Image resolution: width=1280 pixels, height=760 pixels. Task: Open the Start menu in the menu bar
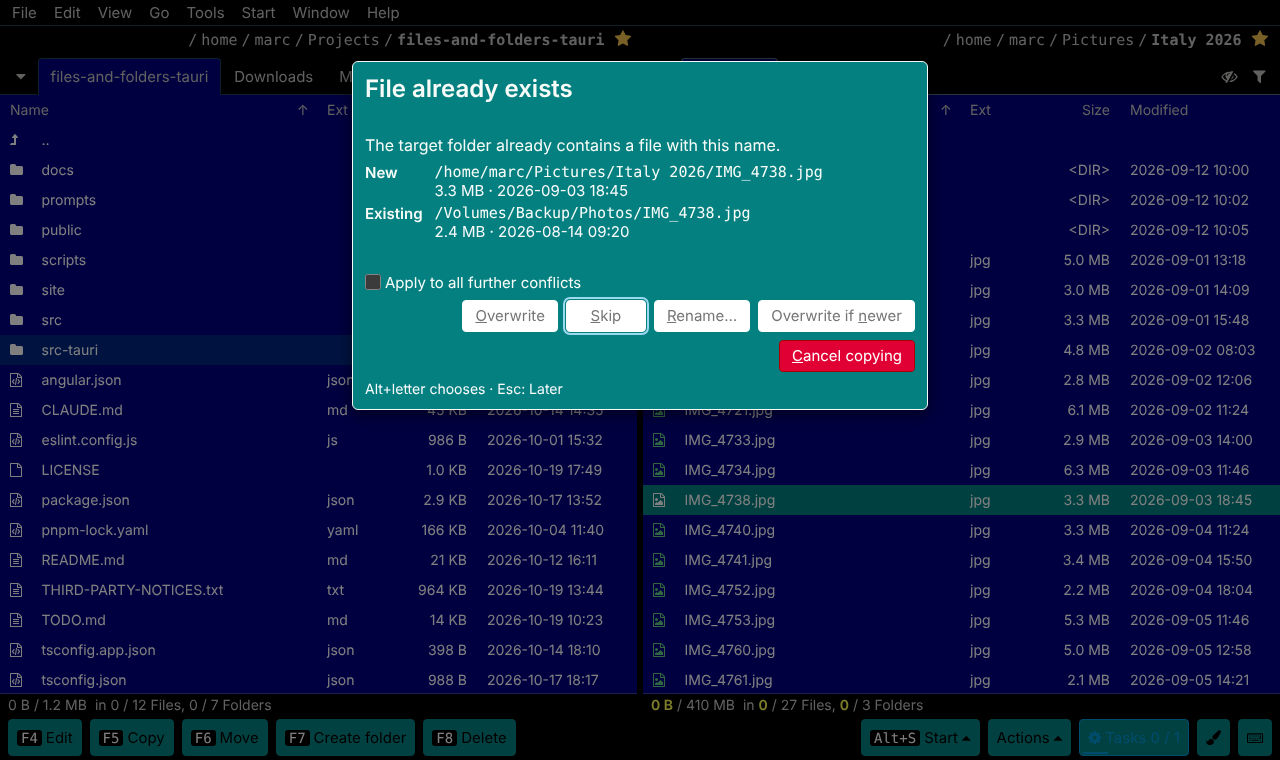tap(258, 13)
